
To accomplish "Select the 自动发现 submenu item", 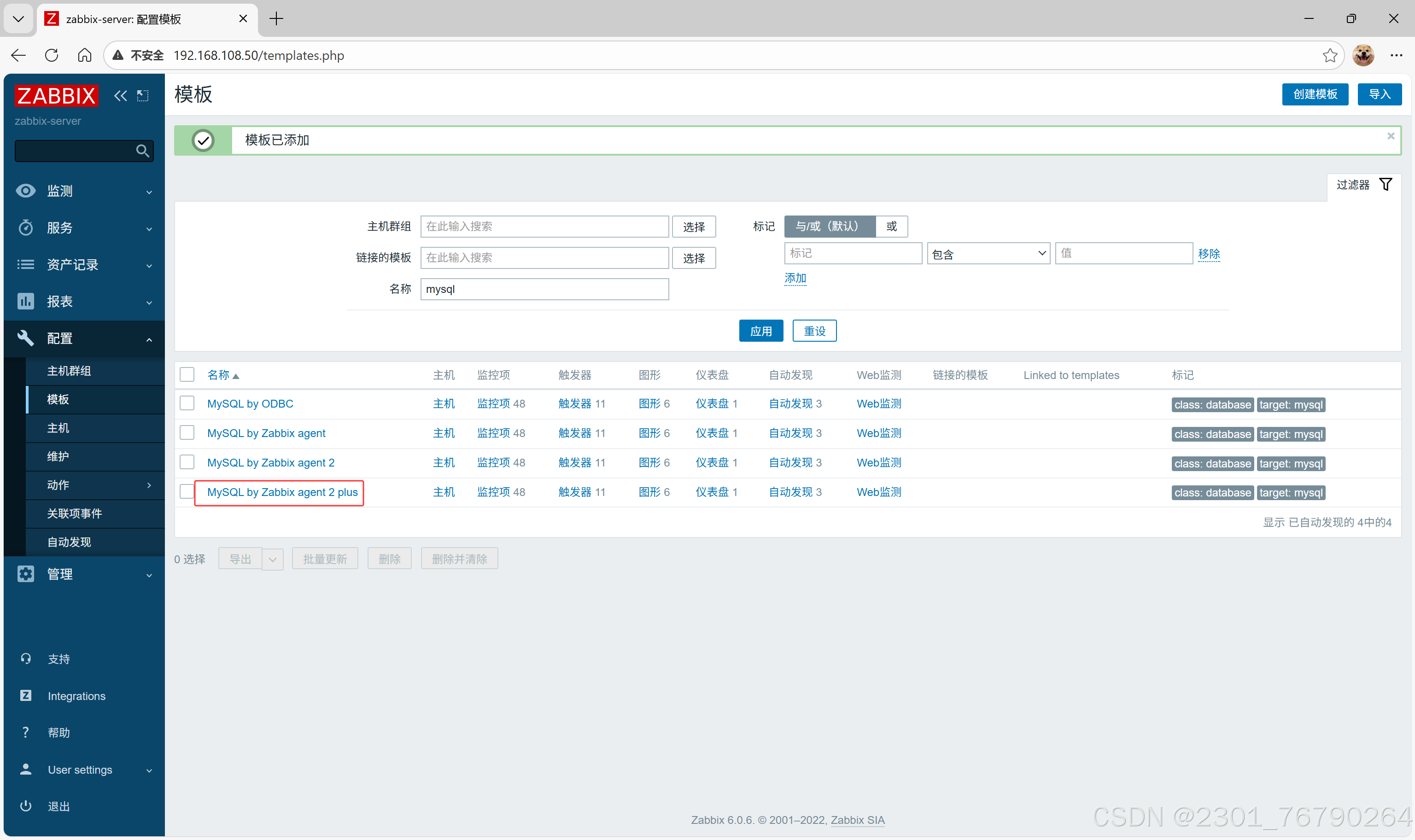I will click(69, 542).
